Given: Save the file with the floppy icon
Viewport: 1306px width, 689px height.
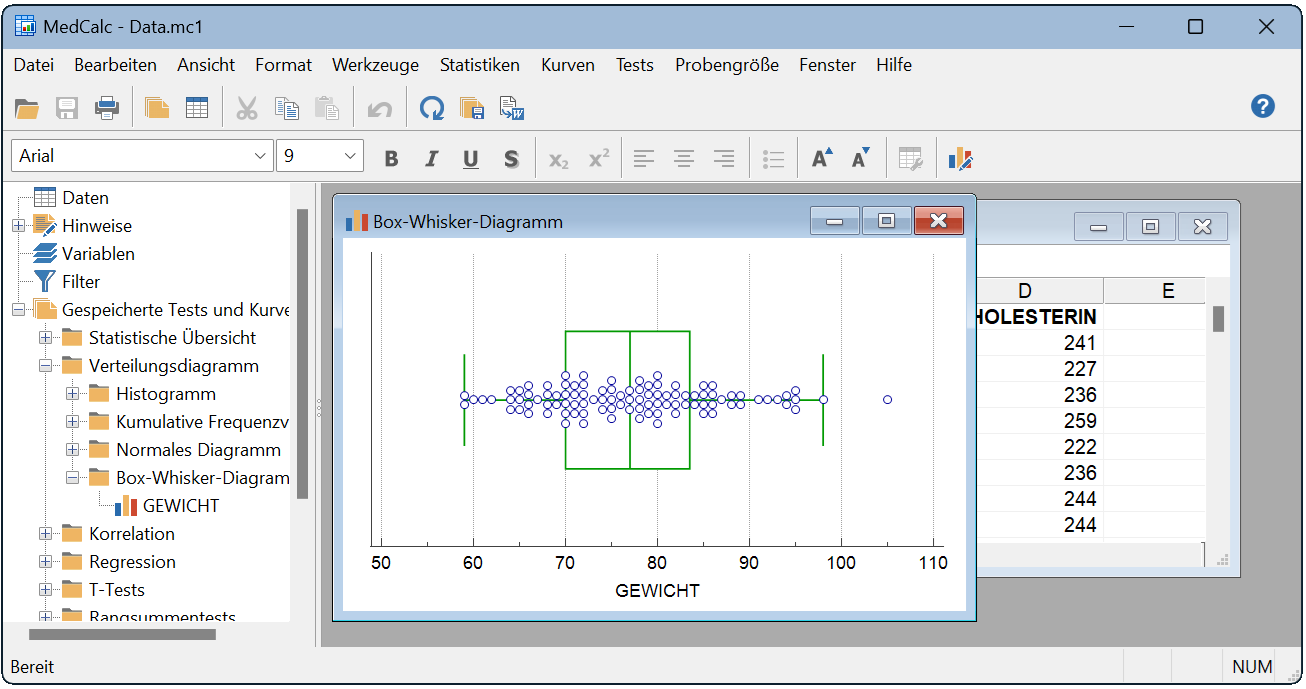Looking at the screenshot, I should point(67,108).
